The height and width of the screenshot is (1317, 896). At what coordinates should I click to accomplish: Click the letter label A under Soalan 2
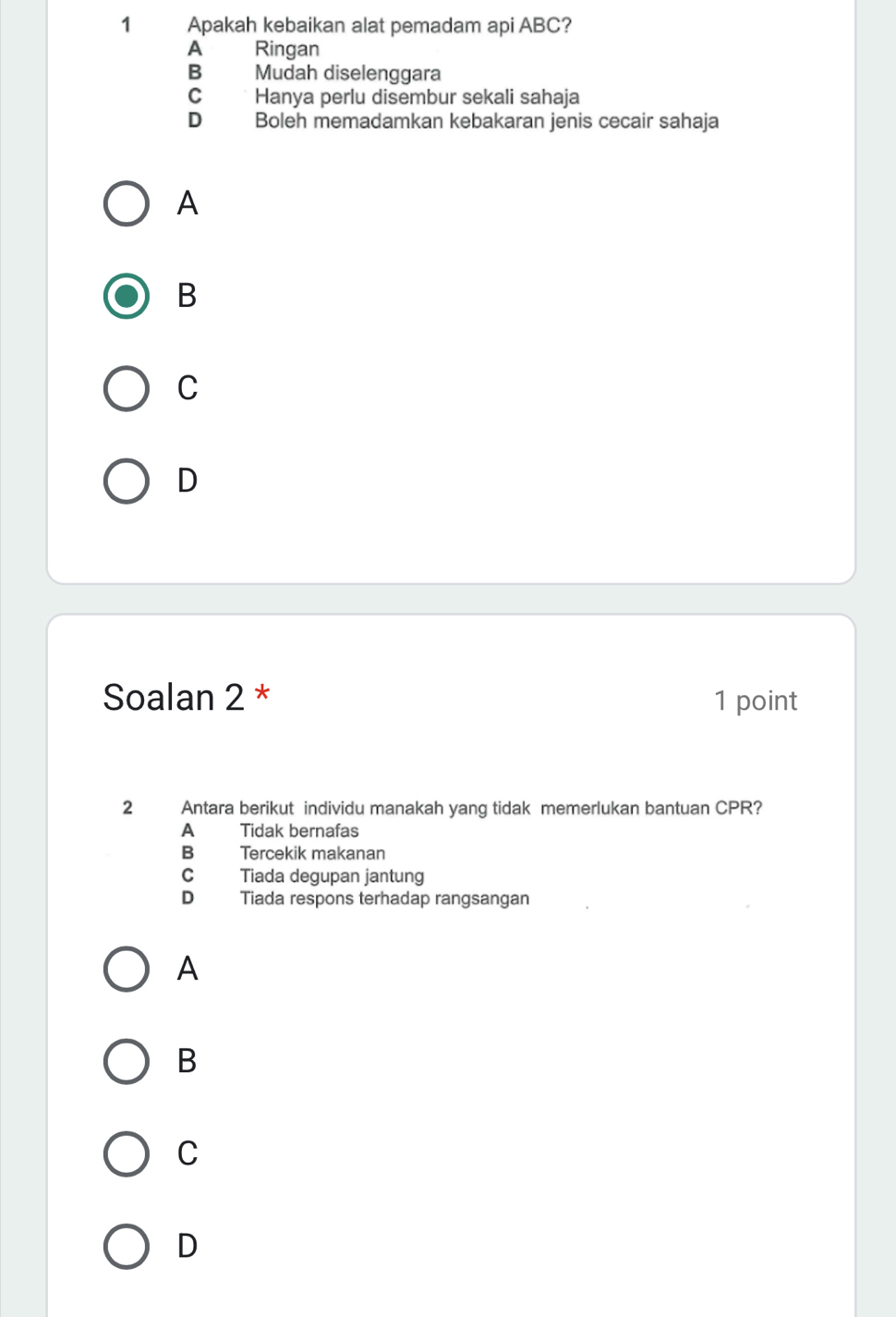click(x=188, y=969)
